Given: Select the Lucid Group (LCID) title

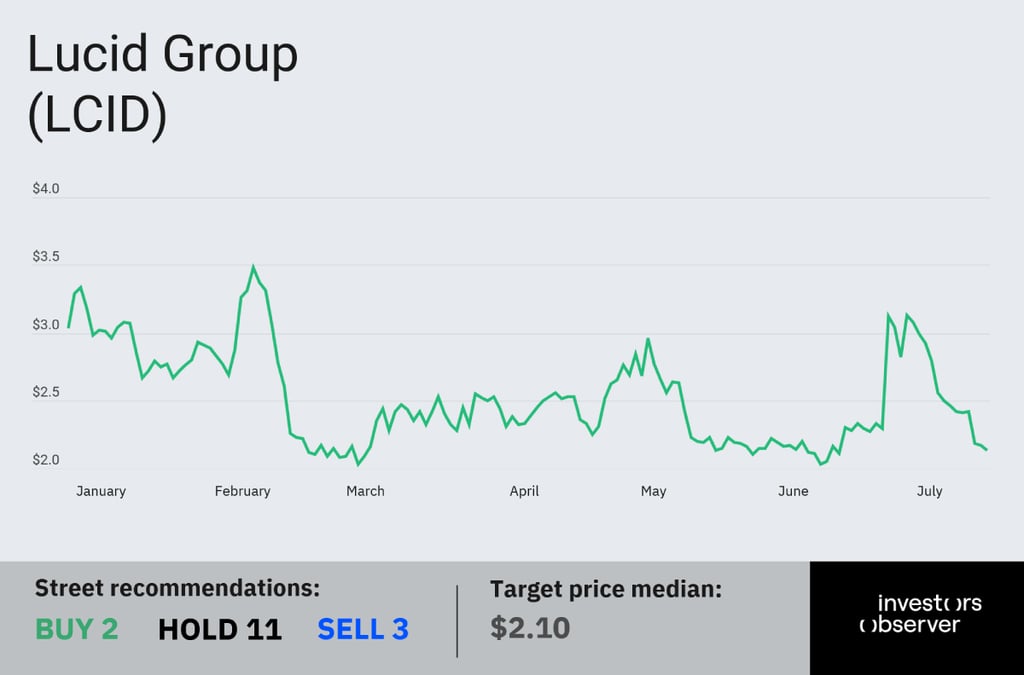Looking at the screenshot, I should 163,85.
